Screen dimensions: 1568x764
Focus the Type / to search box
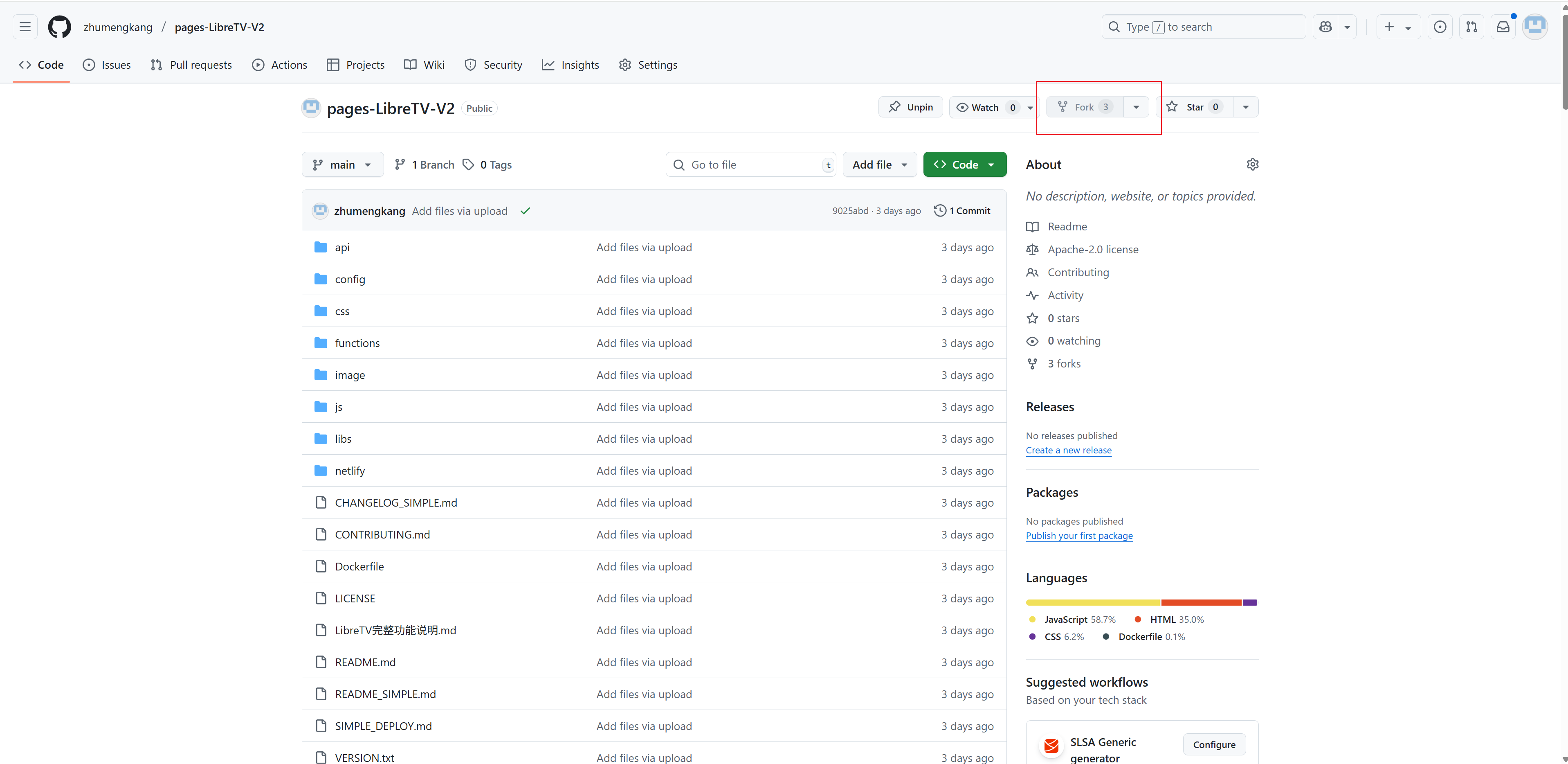[x=1203, y=27]
